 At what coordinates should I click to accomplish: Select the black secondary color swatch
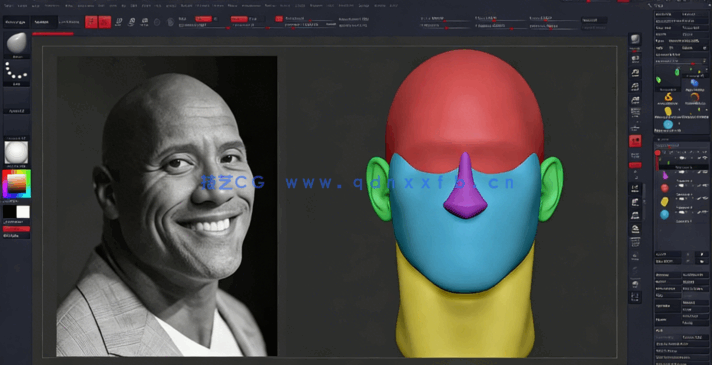pyautogui.click(x=10, y=212)
